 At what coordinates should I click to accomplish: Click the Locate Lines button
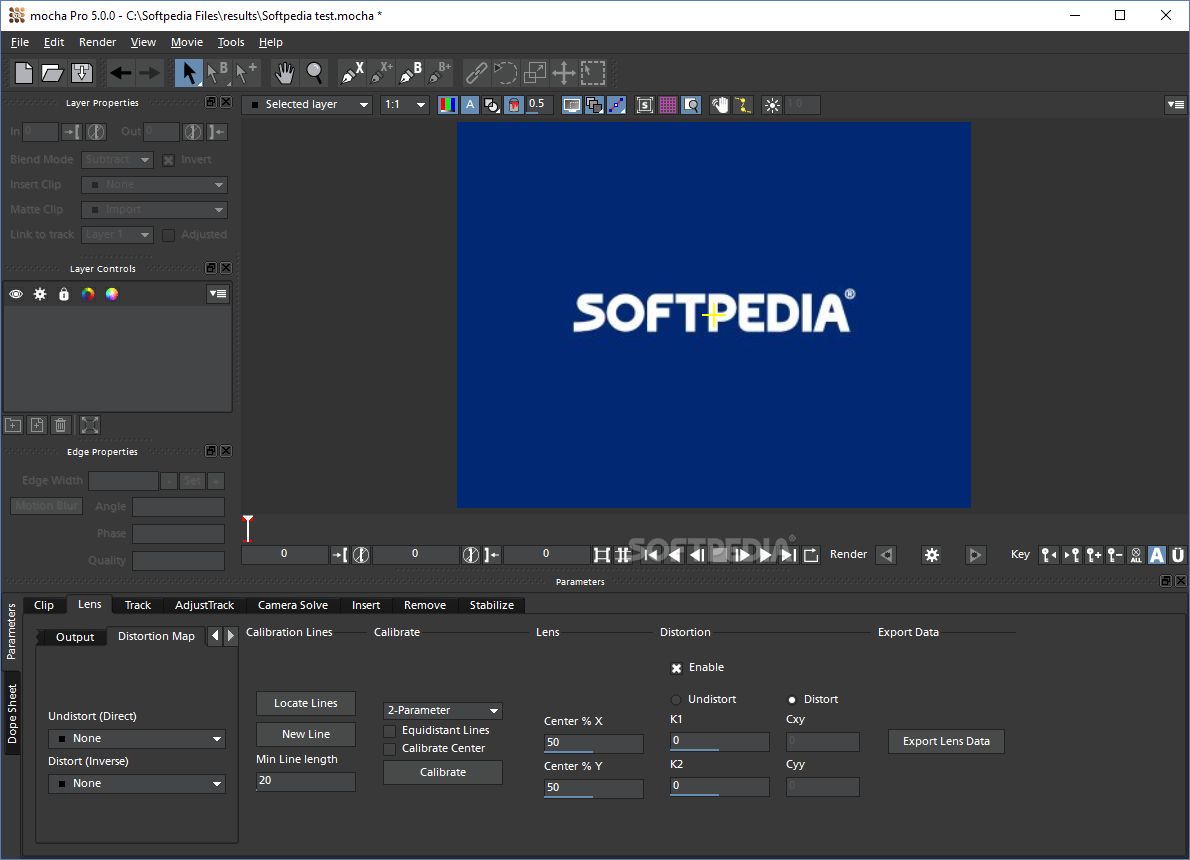pyautogui.click(x=306, y=704)
